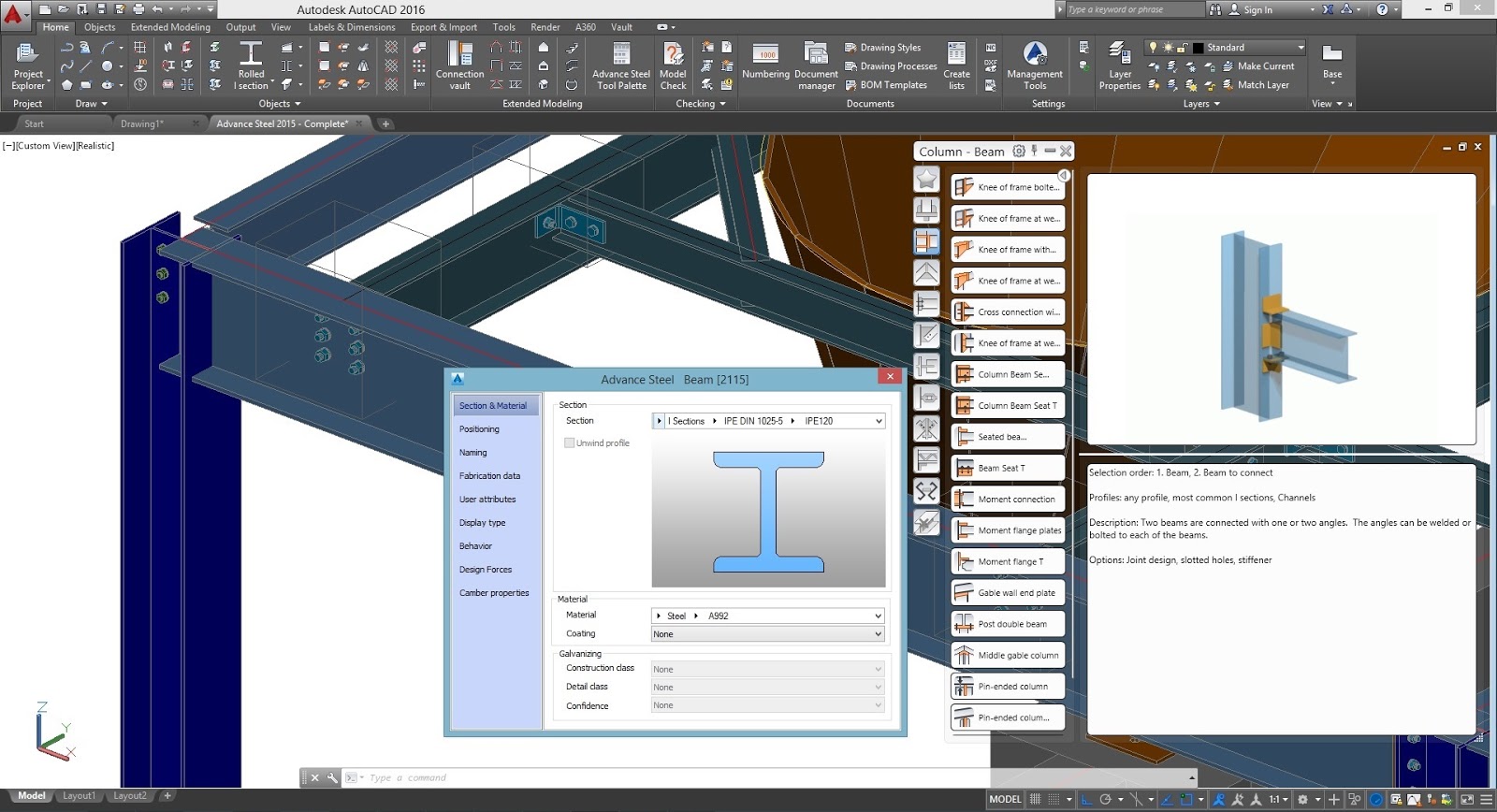The width and height of the screenshot is (1497, 812).
Task: Switch to the Drawing1* document tab
Action: point(142,123)
